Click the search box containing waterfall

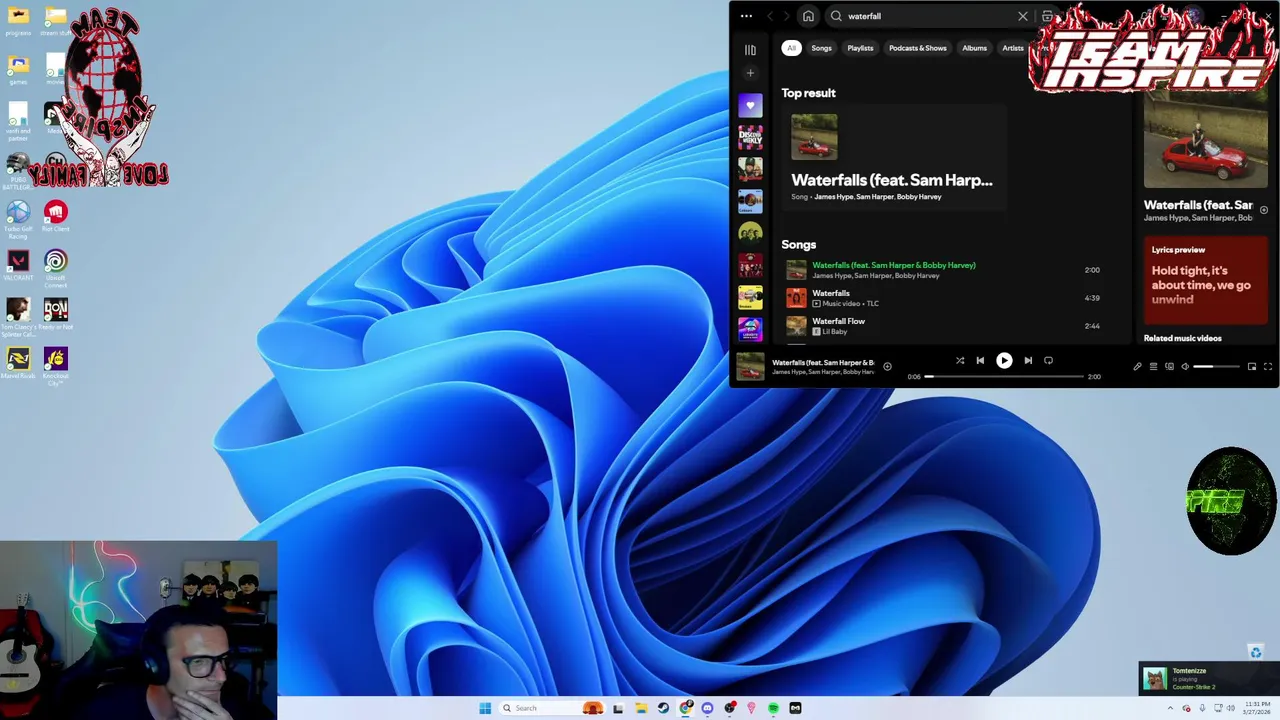(x=930, y=16)
